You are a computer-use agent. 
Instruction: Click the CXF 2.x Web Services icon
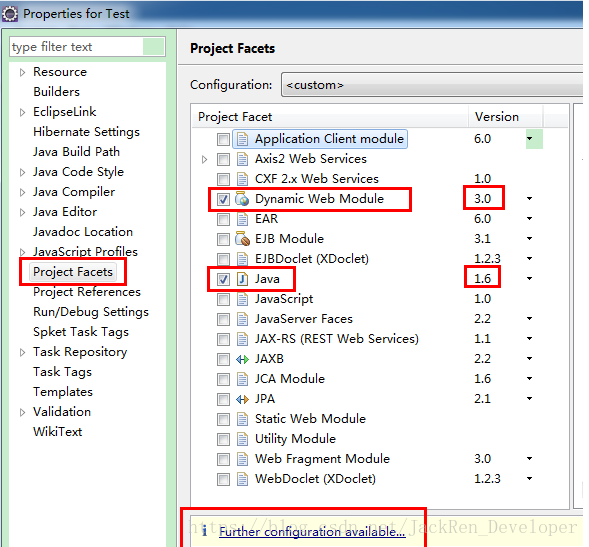click(x=242, y=179)
